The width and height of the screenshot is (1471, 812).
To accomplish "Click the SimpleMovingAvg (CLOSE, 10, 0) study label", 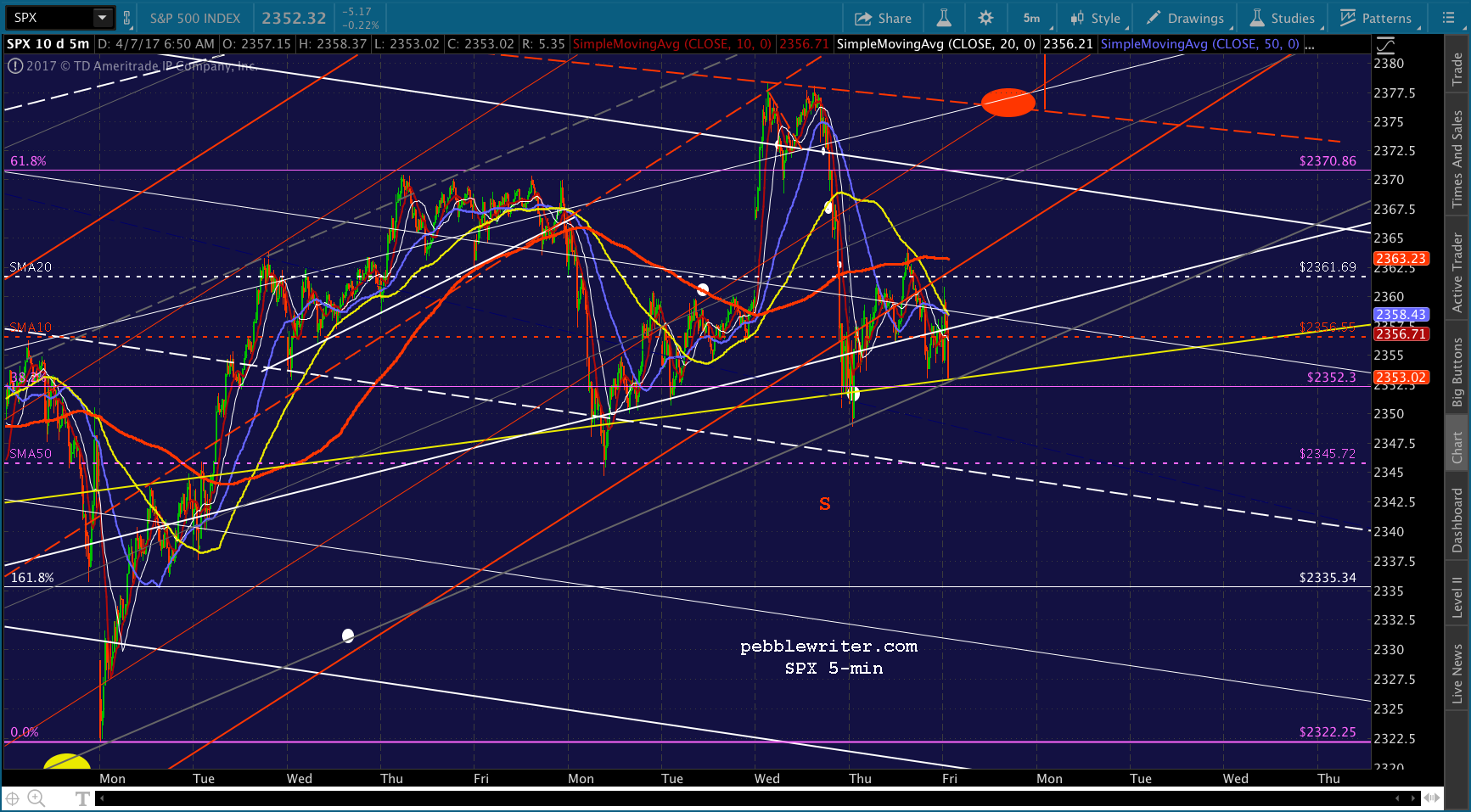I will coord(671,44).
